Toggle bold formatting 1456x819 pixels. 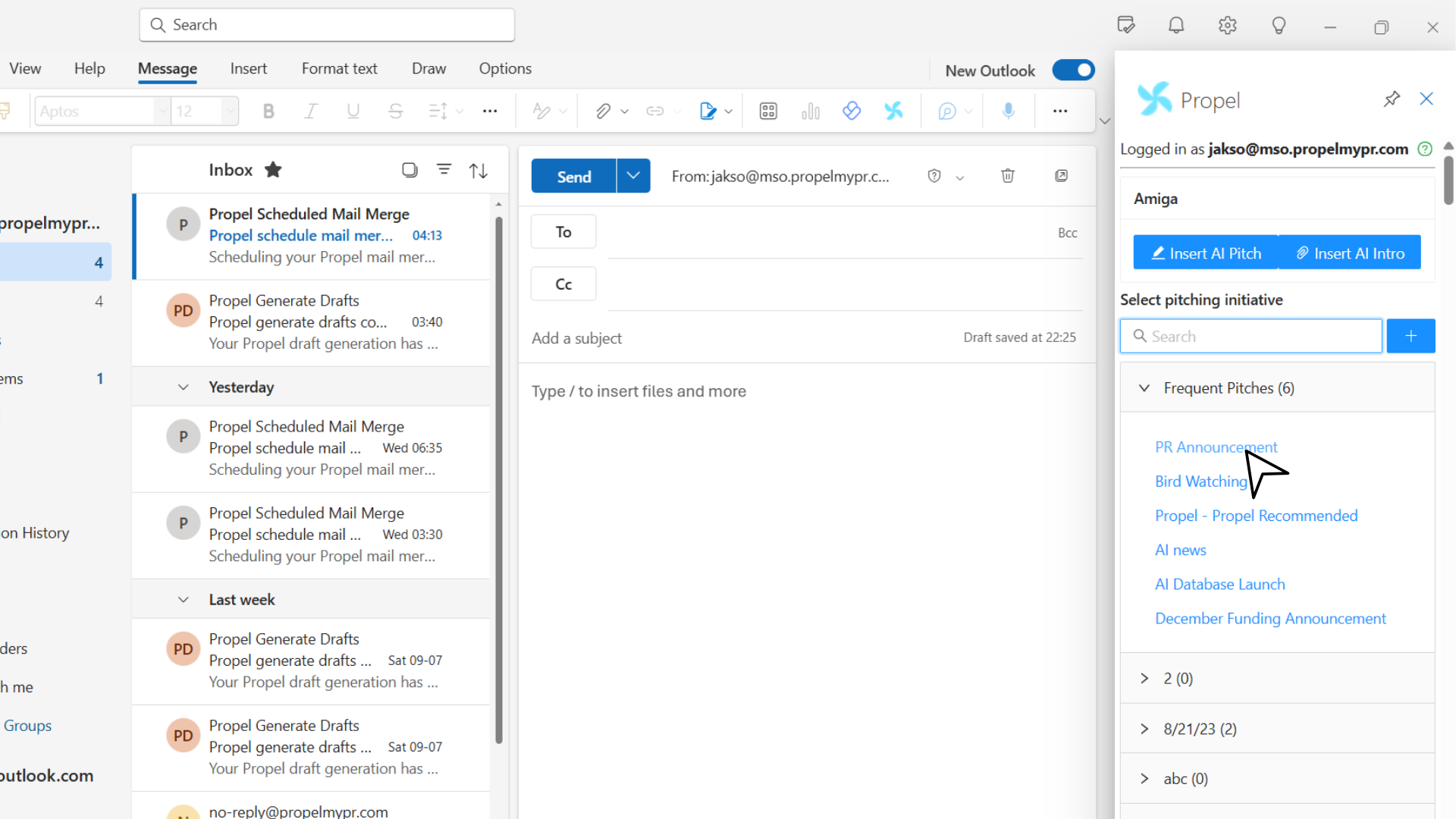point(268,111)
